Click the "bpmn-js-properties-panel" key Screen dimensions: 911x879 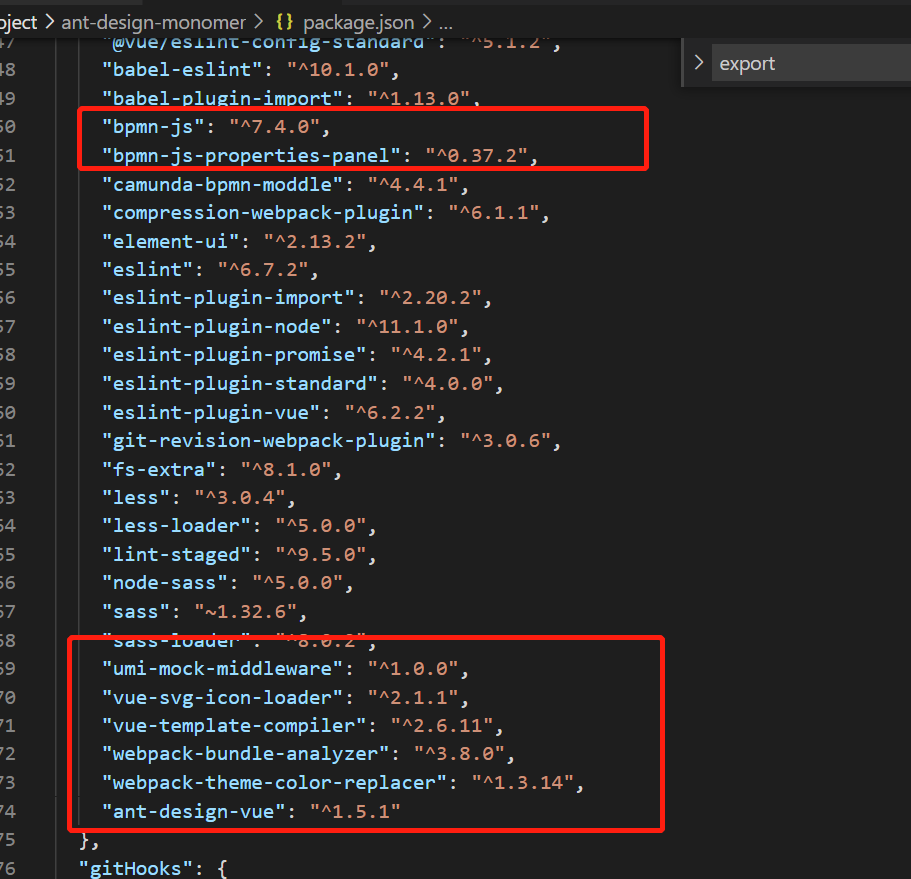coord(252,156)
